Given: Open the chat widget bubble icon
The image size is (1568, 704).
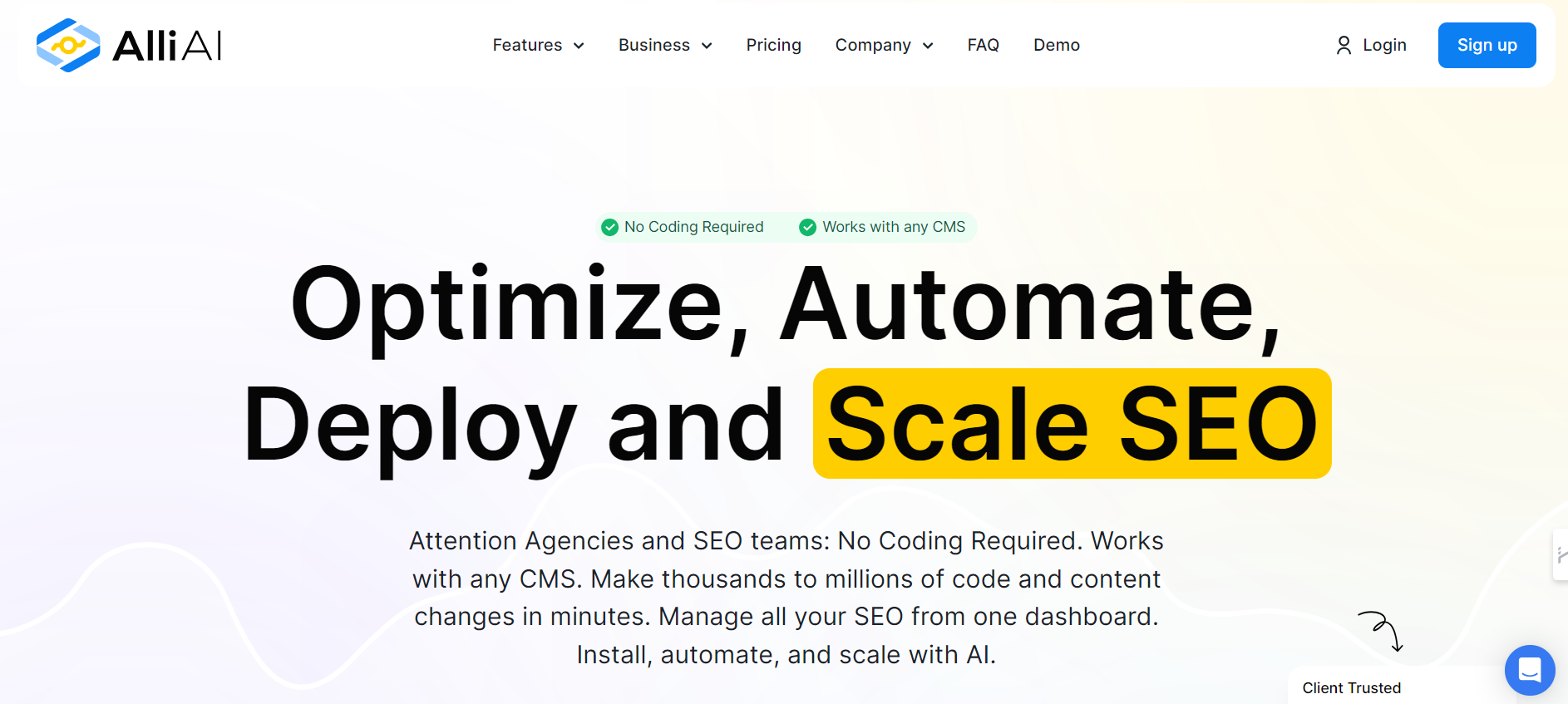Looking at the screenshot, I should point(1530,670).
